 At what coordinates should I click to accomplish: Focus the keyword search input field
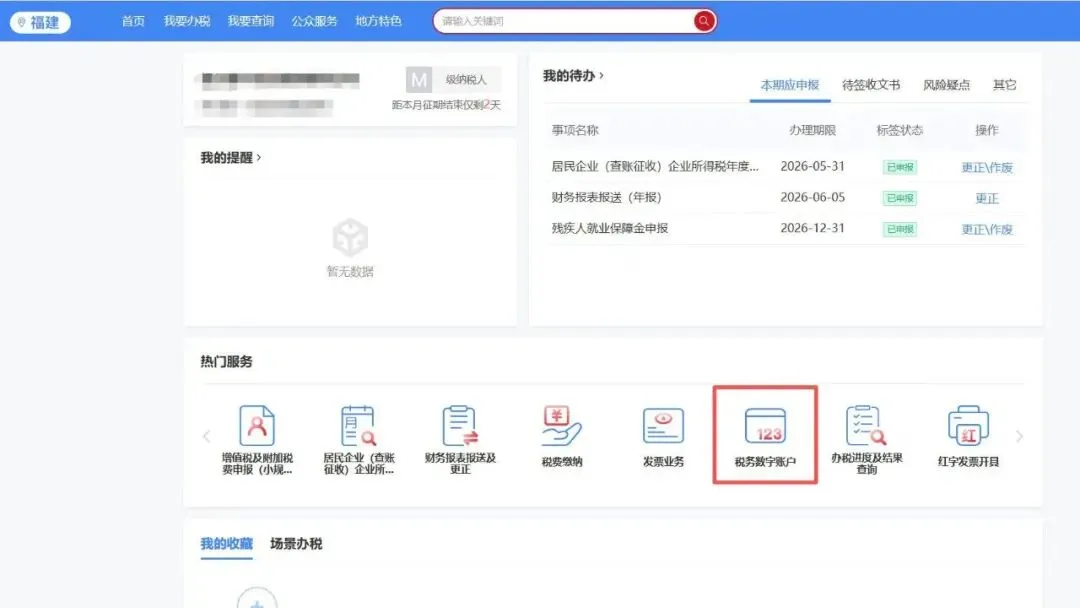tap(565, 21)
